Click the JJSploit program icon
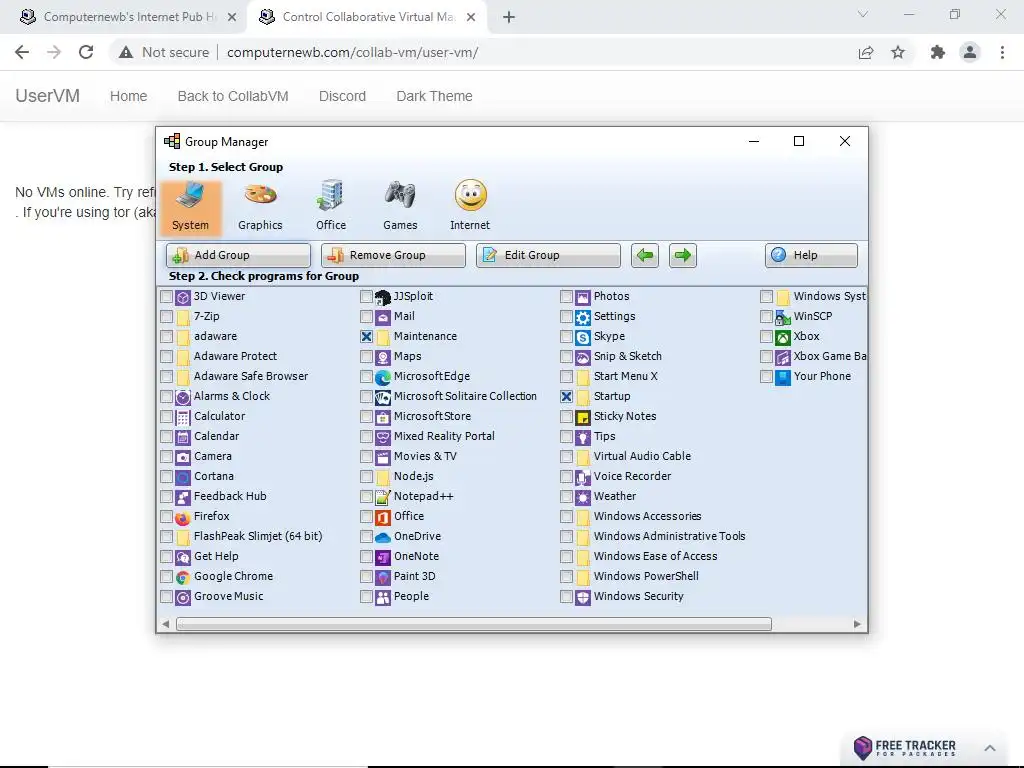The height and width of the screenshot is (768, 1024). tap(383, 297)
